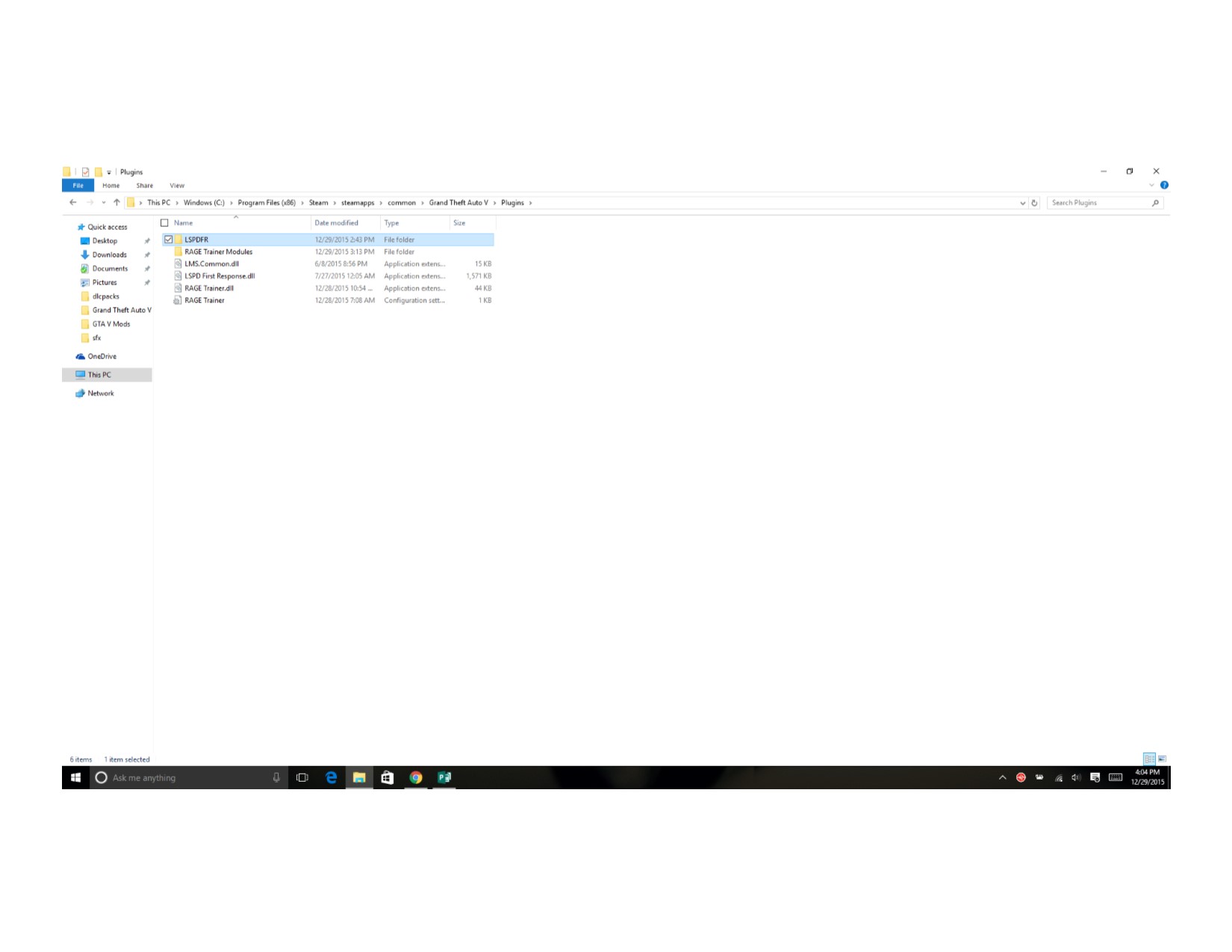Open the Windows Store from taskbar
Image resolution: width=1232 pixels, height=952 pixels.
tap(387, 777)
